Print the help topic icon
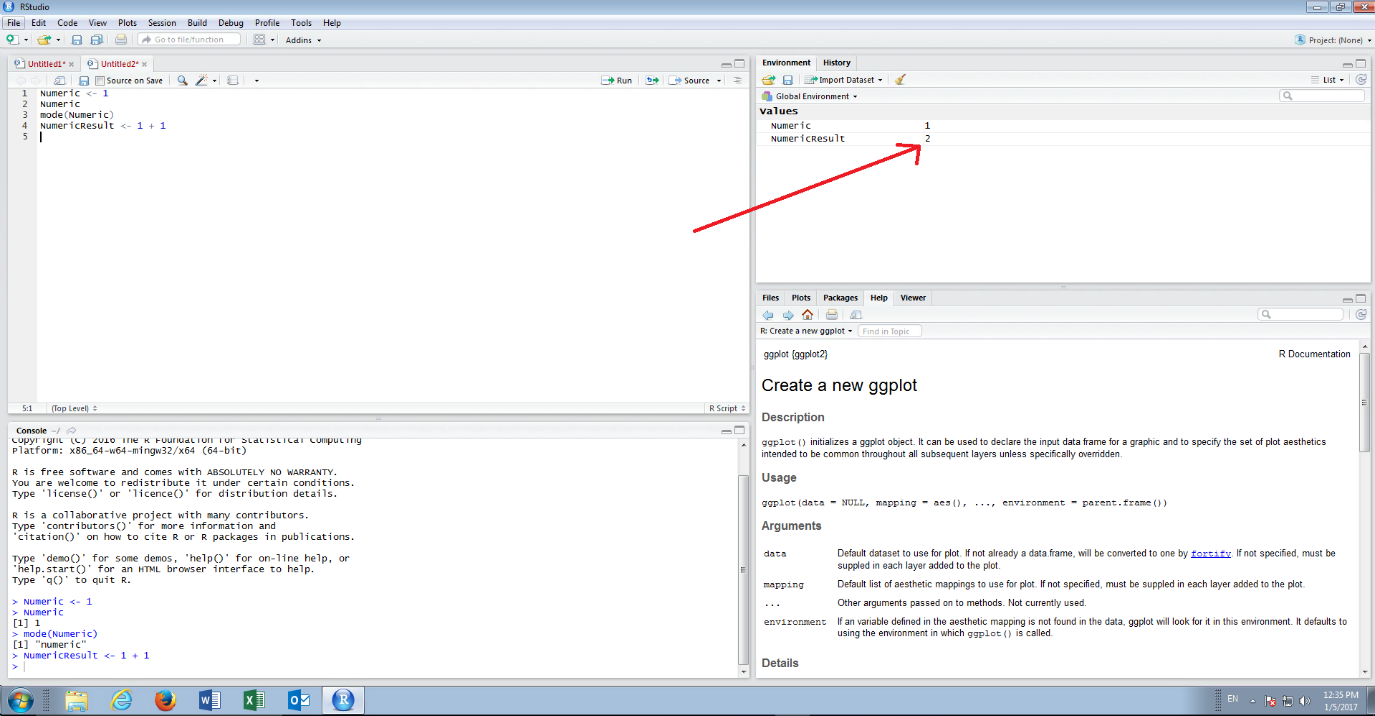 click(831, 314)
